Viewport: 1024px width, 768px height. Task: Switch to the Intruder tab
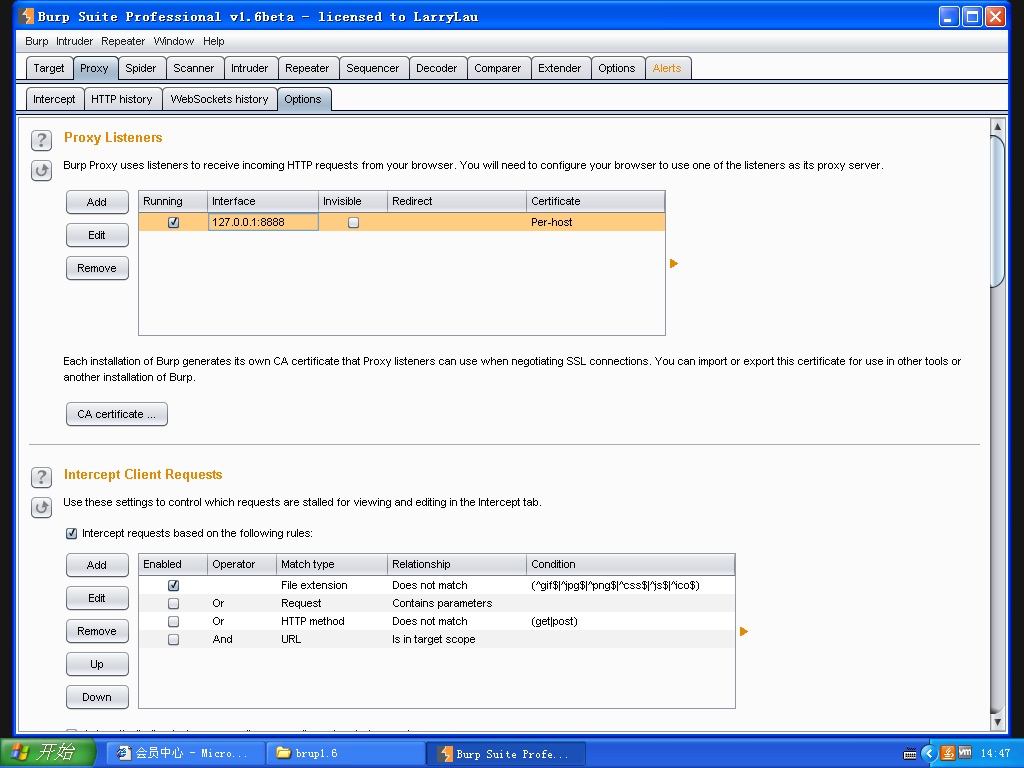pos(249,68)
